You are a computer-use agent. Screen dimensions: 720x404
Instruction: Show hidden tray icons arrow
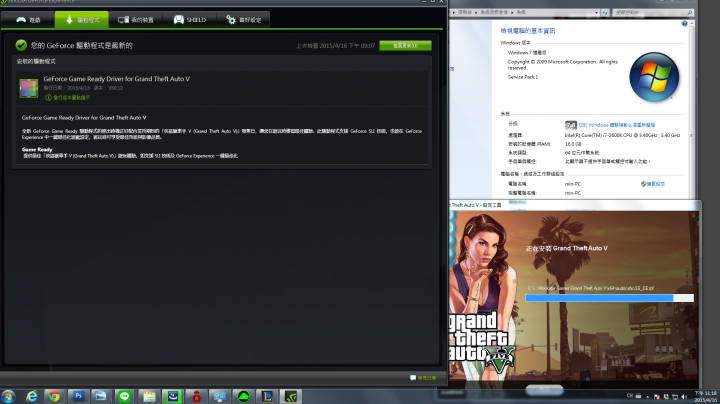click(647, 396)
